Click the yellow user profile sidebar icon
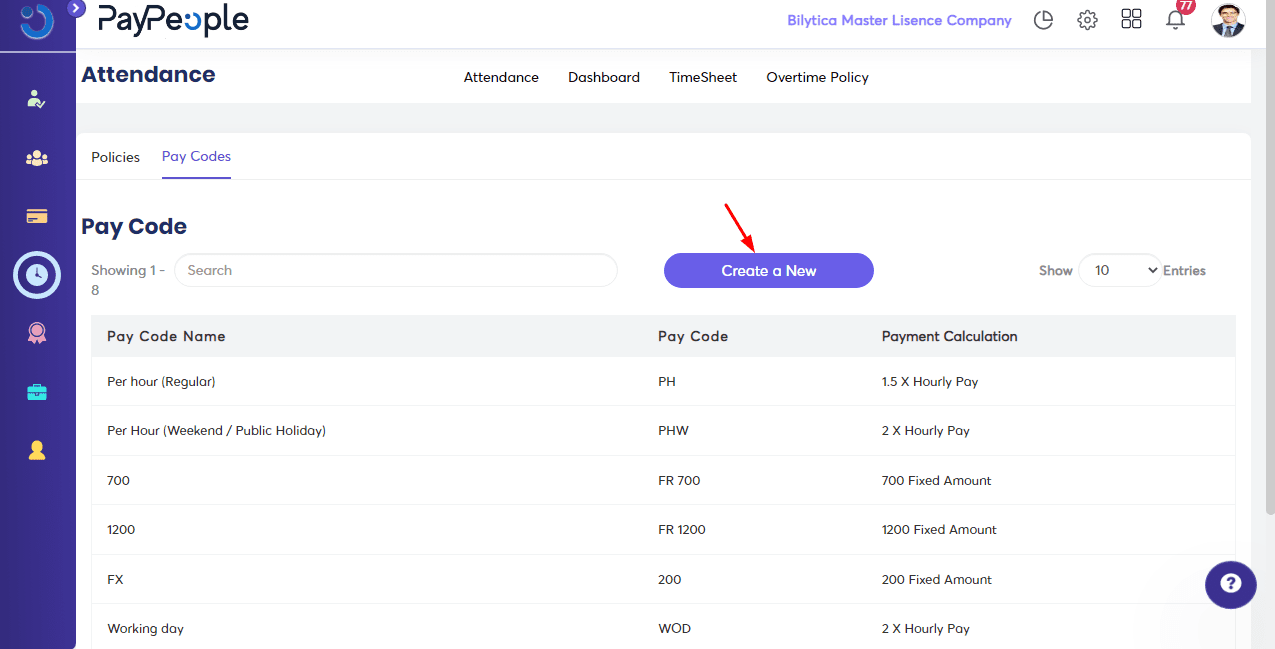This screenshot has width=1275, height=649. 37,450
